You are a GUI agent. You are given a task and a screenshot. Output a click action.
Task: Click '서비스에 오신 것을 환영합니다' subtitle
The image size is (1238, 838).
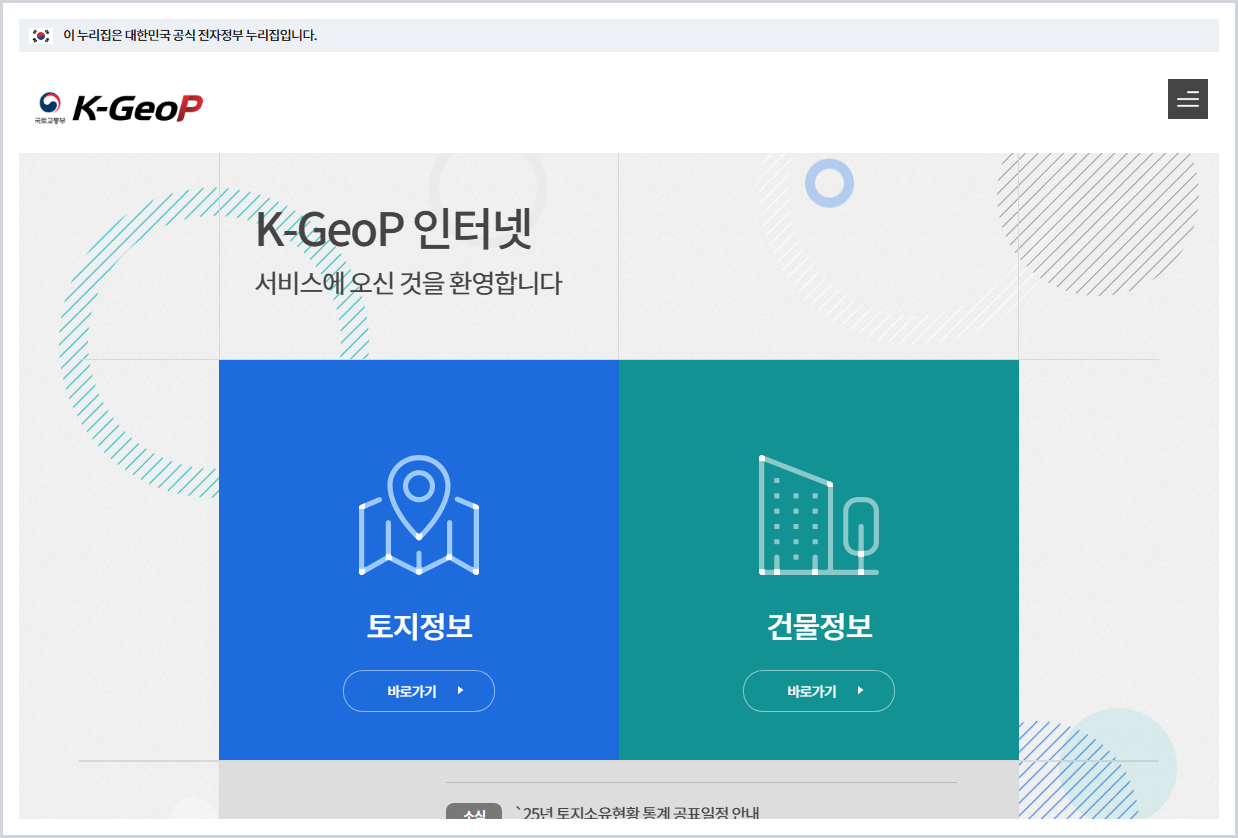tap(409, 284)
